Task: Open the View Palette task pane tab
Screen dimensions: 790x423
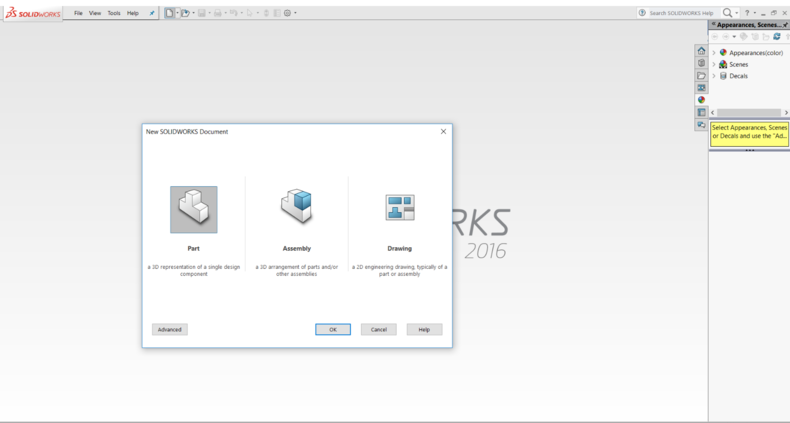Action: 701,88
